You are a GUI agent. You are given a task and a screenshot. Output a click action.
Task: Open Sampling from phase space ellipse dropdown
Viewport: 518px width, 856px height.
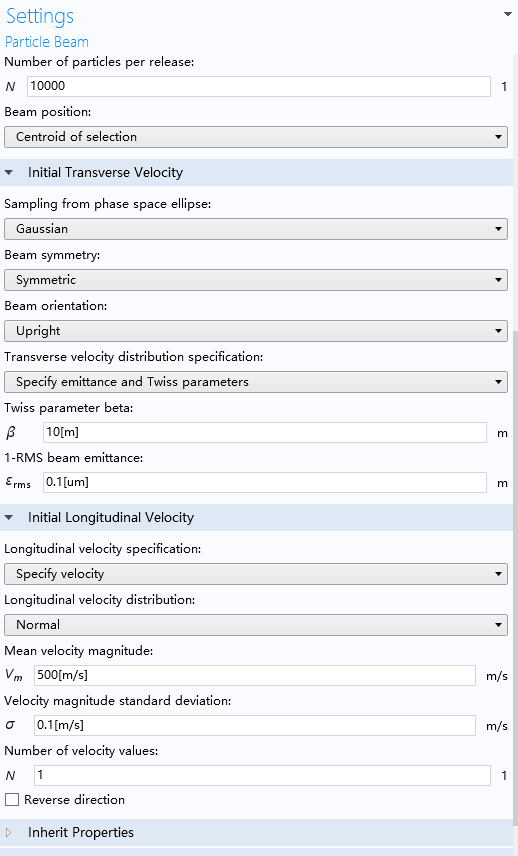255,229
